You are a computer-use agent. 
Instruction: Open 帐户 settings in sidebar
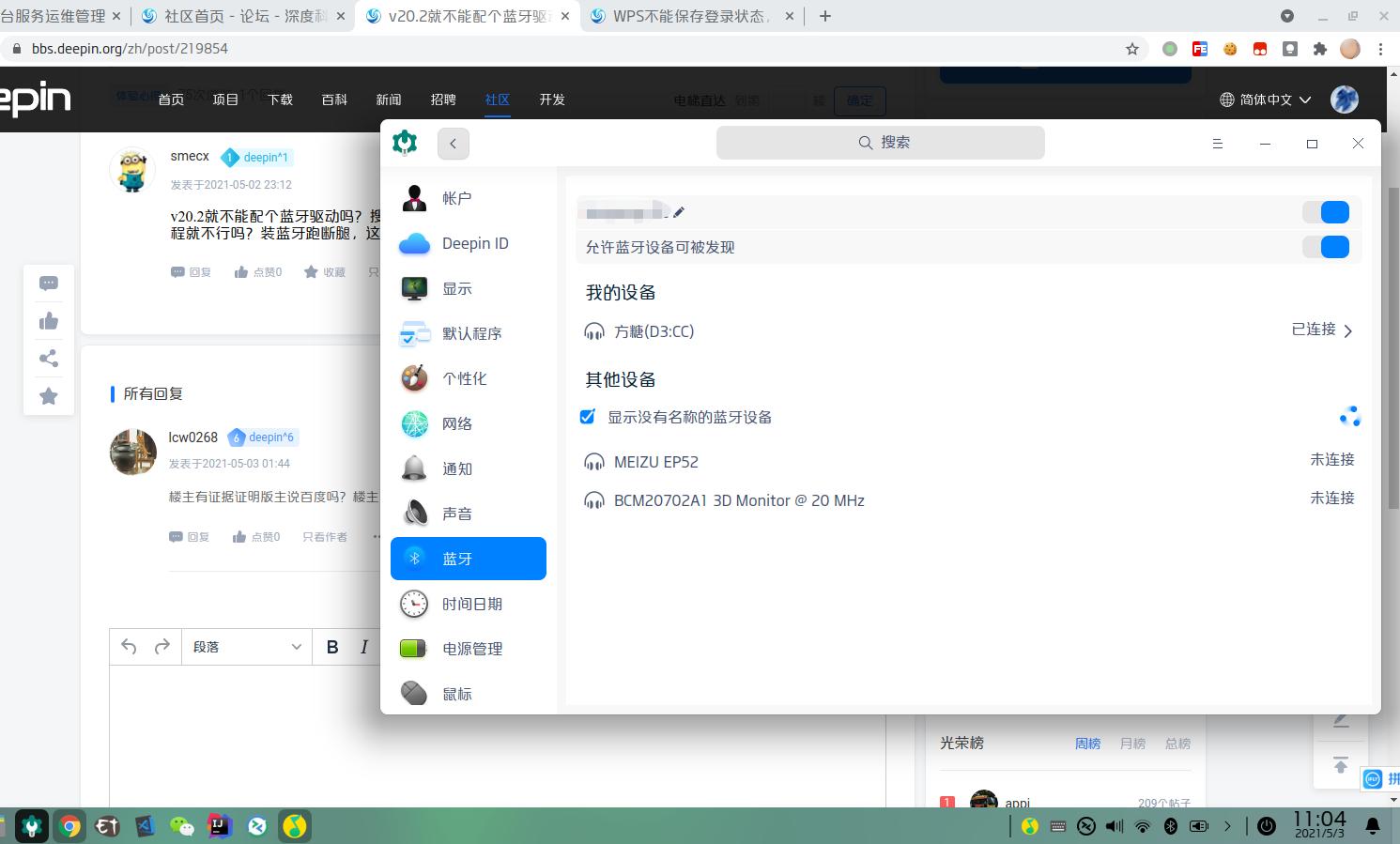click(469, 198)
